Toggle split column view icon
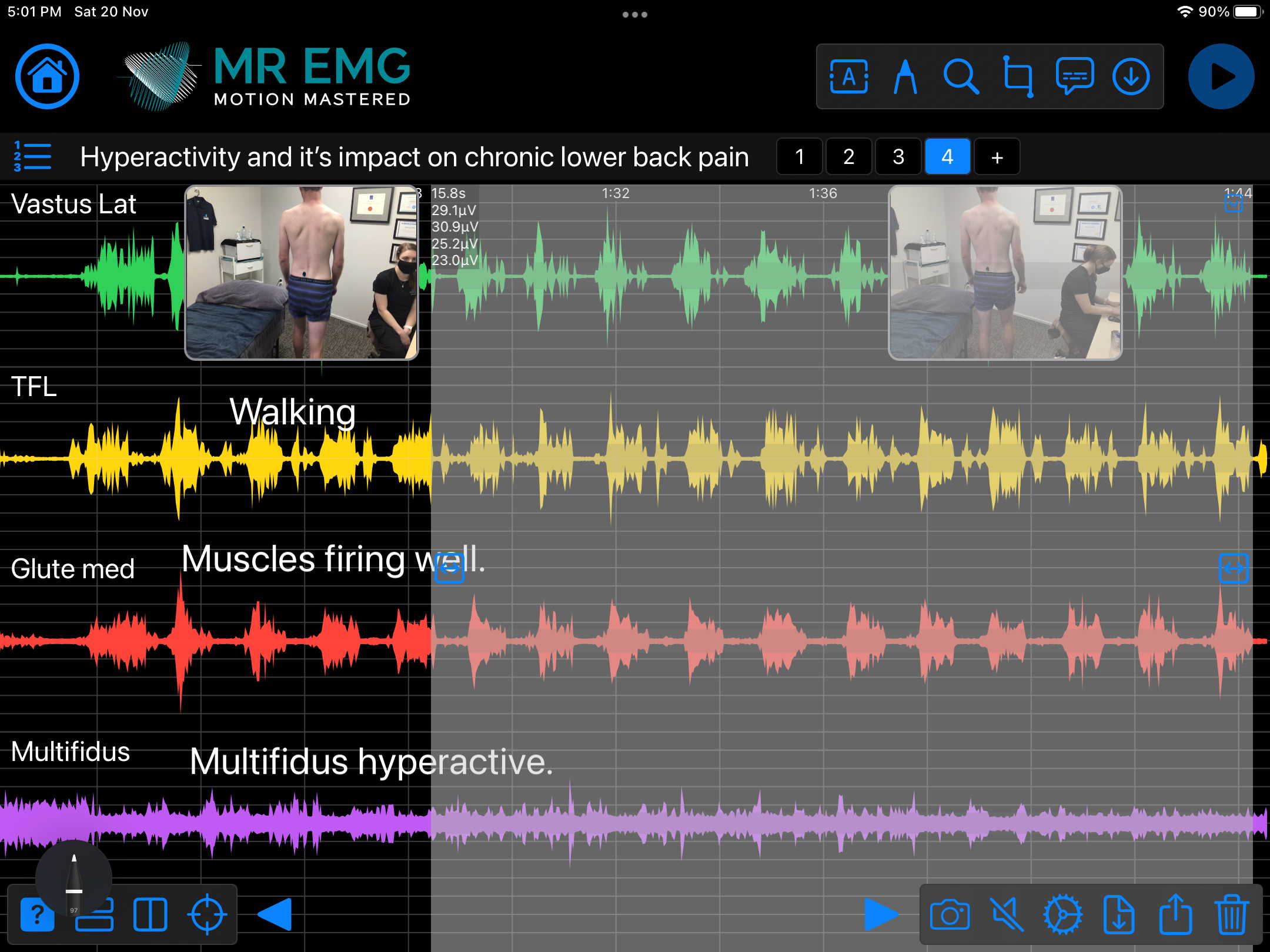Image resolution: width=1270 pixels, height=952 pixels. pyautogui.click(x=150, y=914)
